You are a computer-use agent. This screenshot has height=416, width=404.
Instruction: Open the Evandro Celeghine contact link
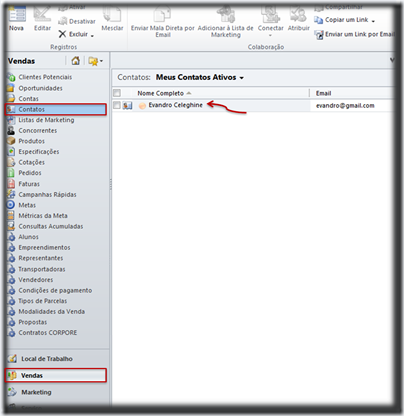click(175, 105)
